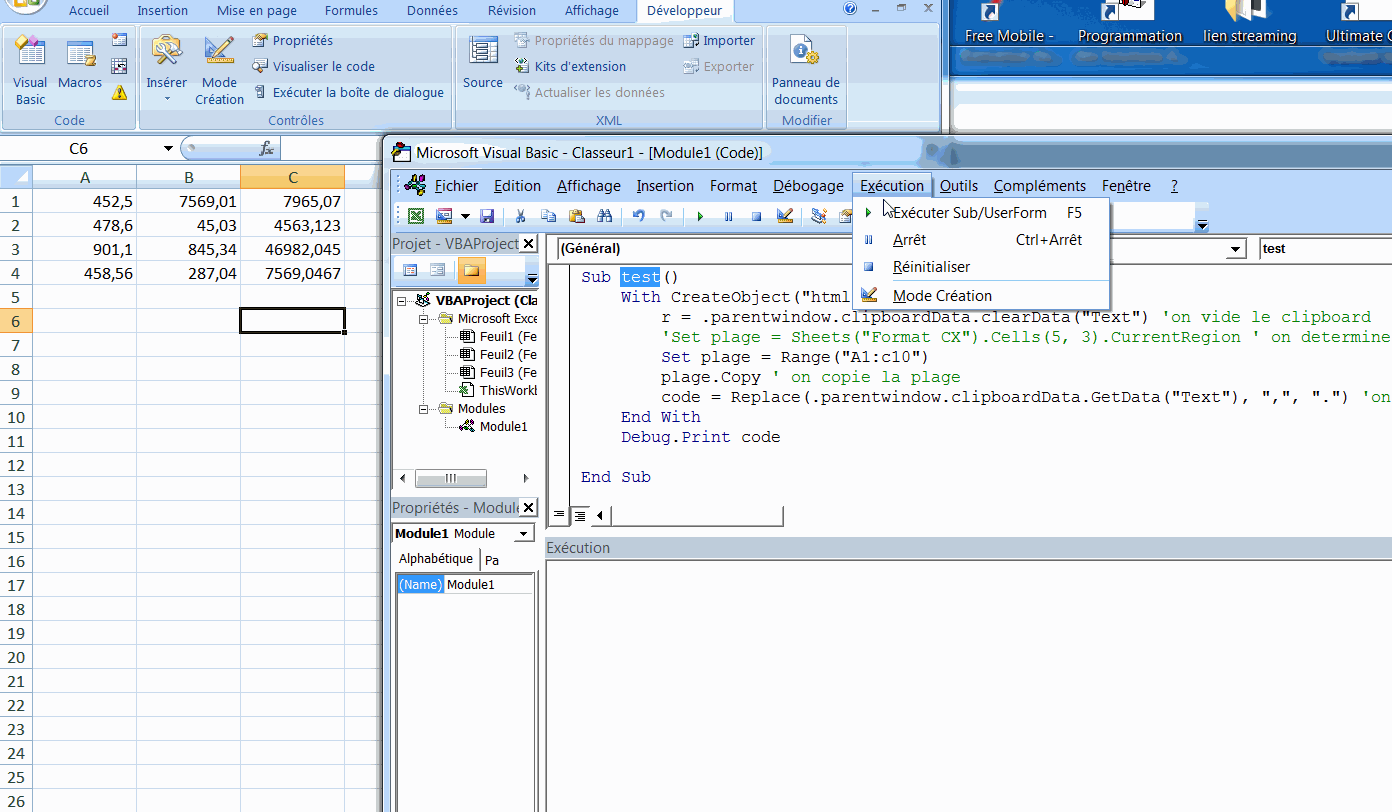Cut selection with scissors icon
This screenshot has height=812, width=1392.
[x=520, y=216]
